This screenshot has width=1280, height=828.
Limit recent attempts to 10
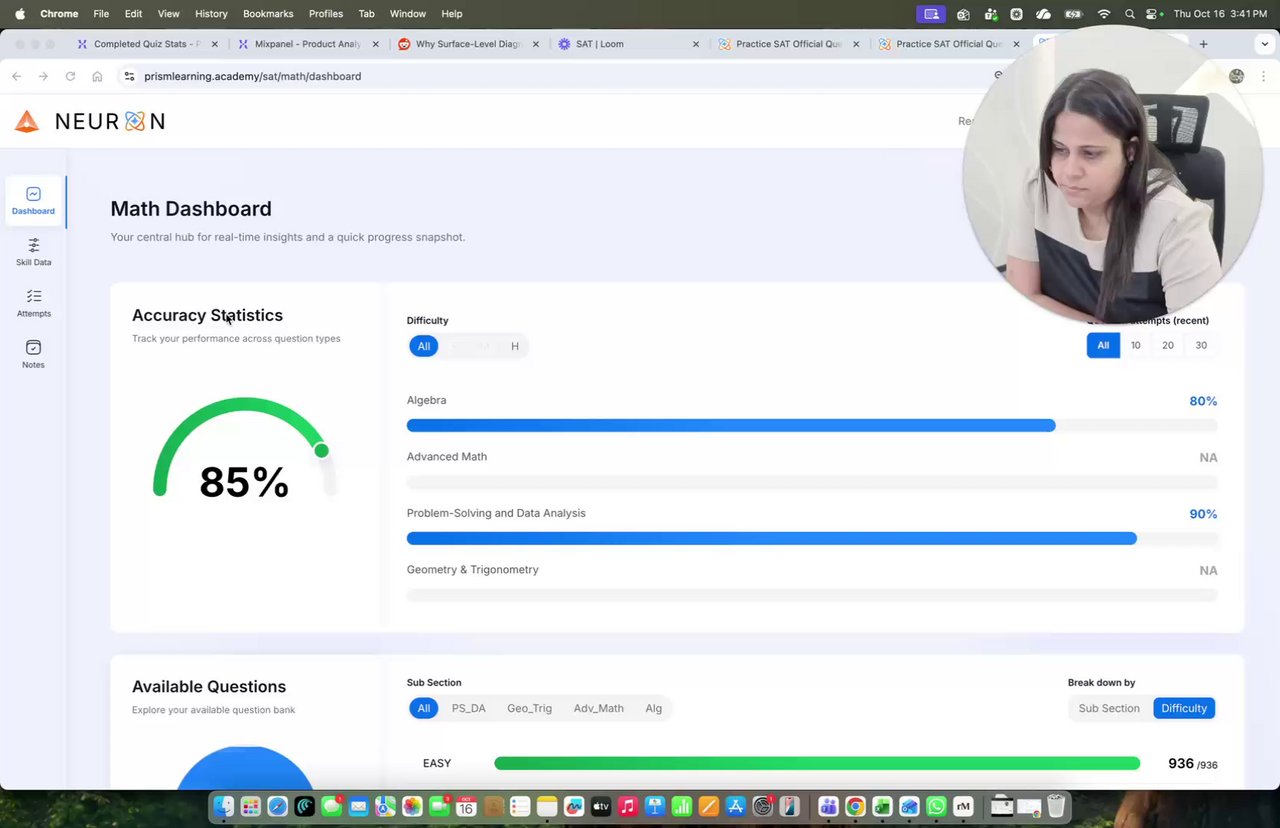point(1136,345)
